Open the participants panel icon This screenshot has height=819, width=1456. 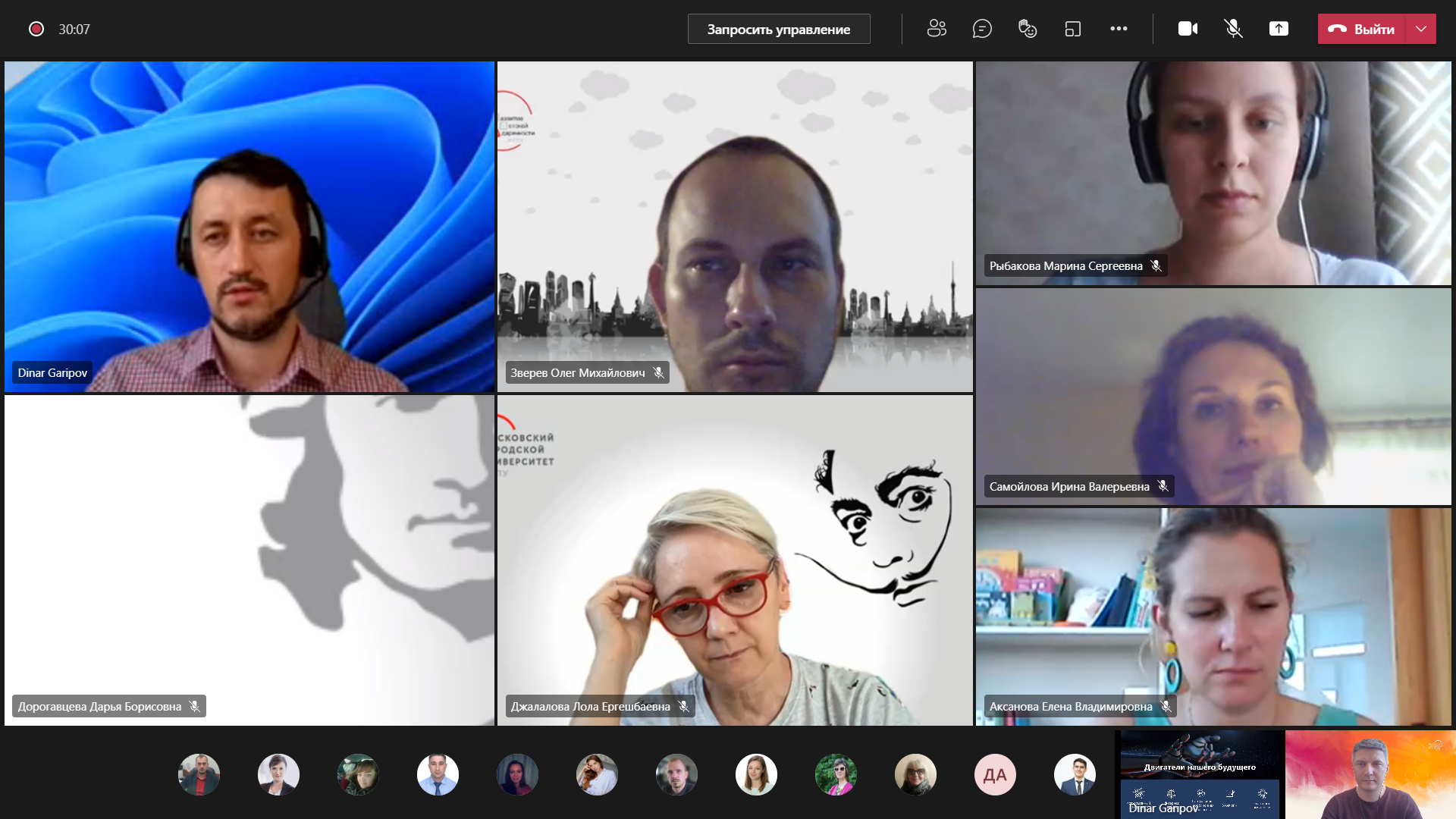pos(937,29)
